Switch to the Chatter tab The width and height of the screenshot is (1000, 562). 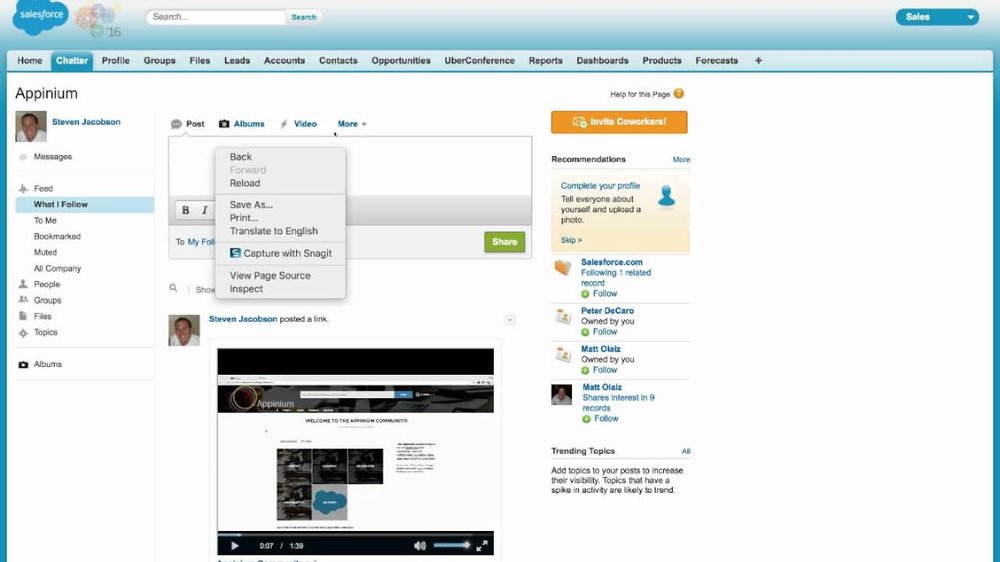pyautogui.click(x=71, y=61)
